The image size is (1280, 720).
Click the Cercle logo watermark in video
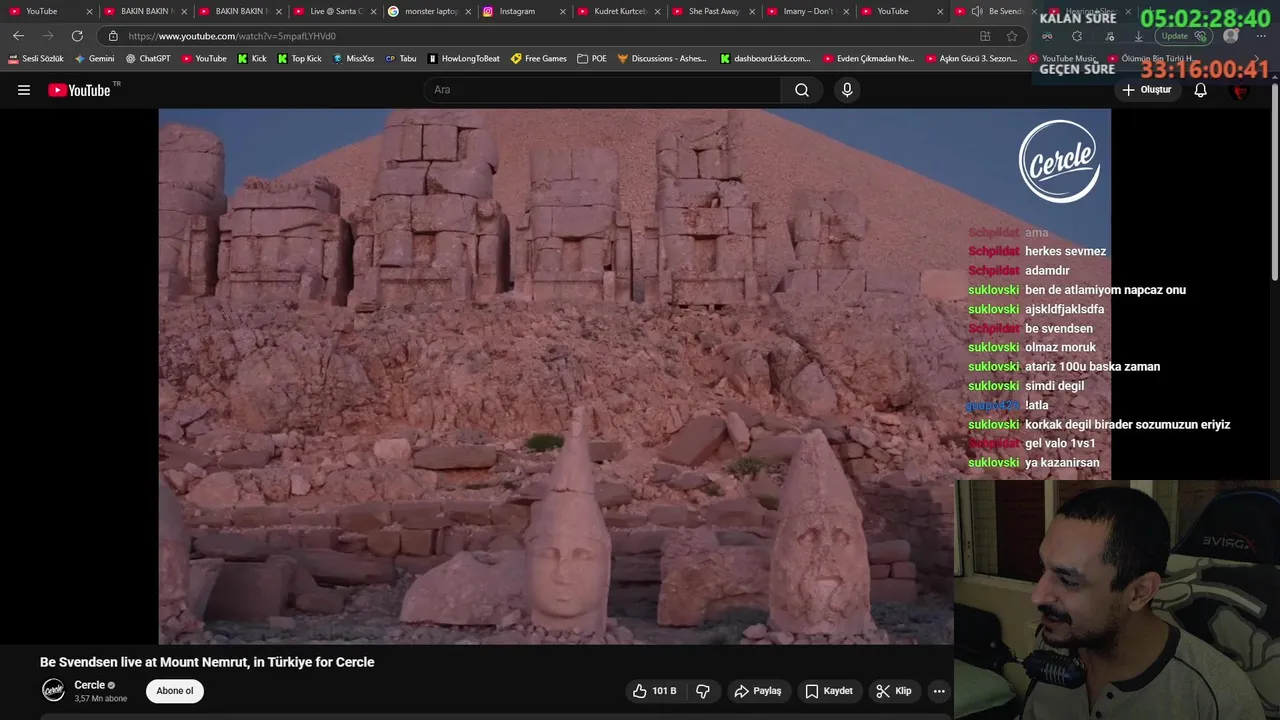click(x=1059, y=161)
